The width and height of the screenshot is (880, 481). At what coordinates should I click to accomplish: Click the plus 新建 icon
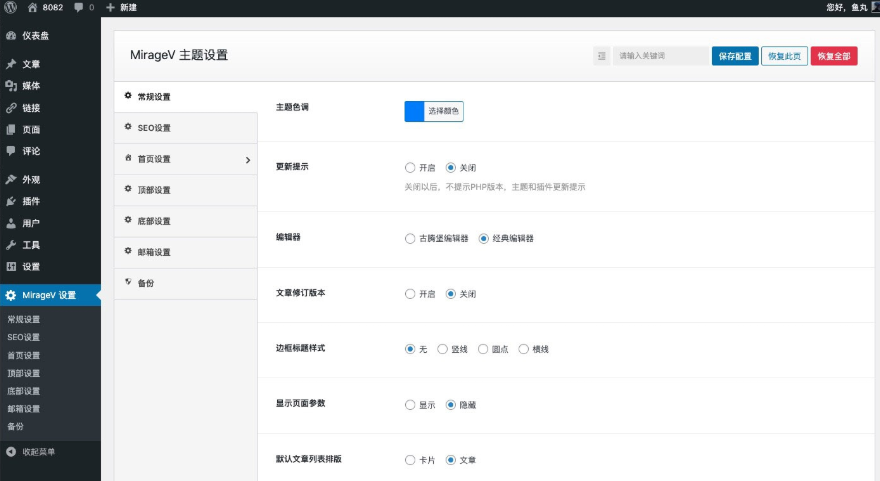[x=110, y=7]
